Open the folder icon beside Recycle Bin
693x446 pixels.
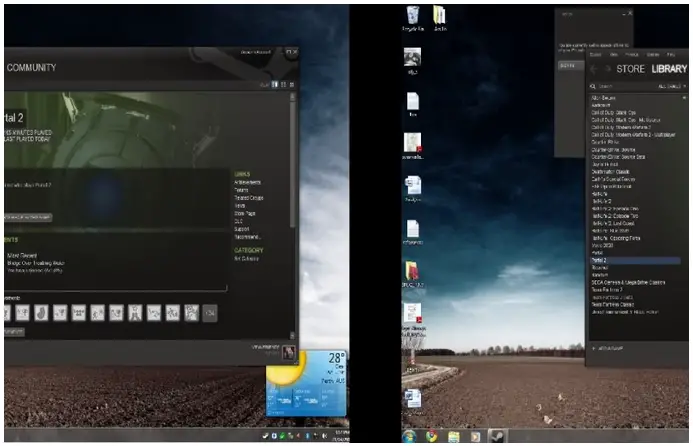(x=439, y=19)
